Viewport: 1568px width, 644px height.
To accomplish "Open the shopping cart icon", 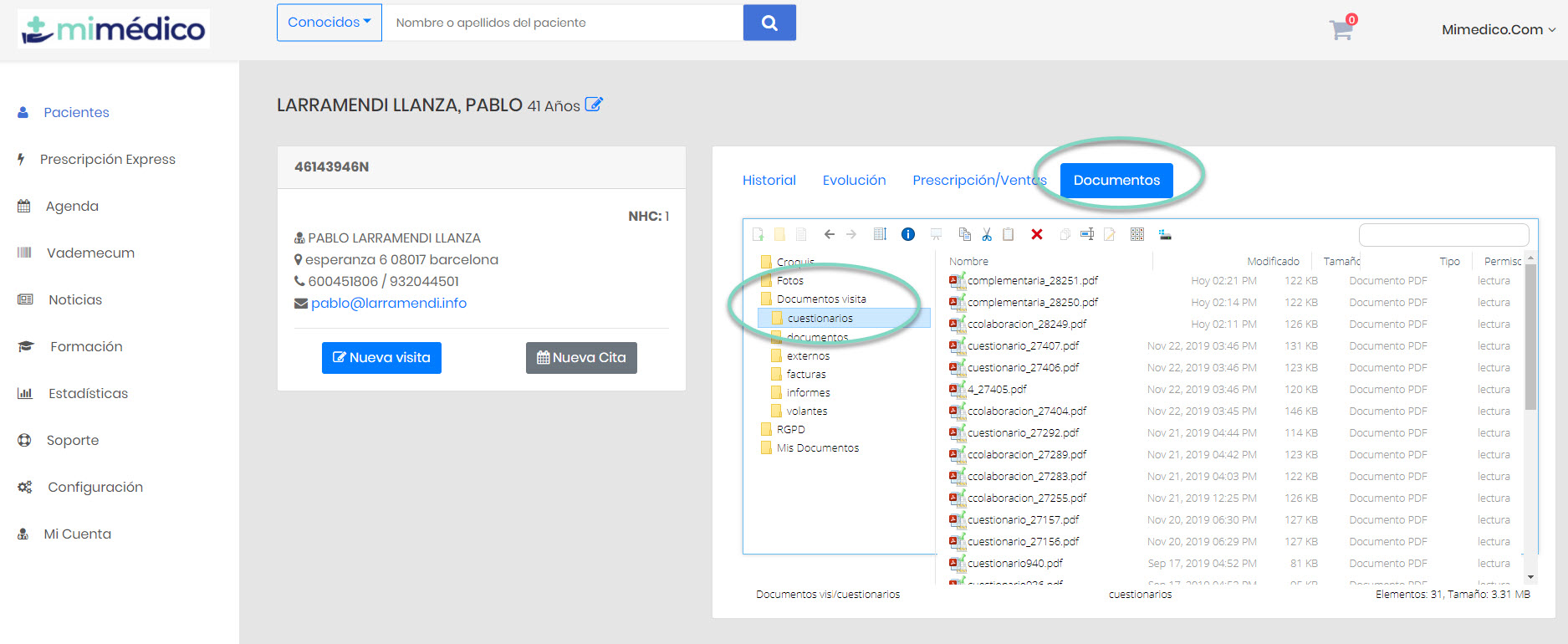I will pyautogui.click(x=1341, y=30).
